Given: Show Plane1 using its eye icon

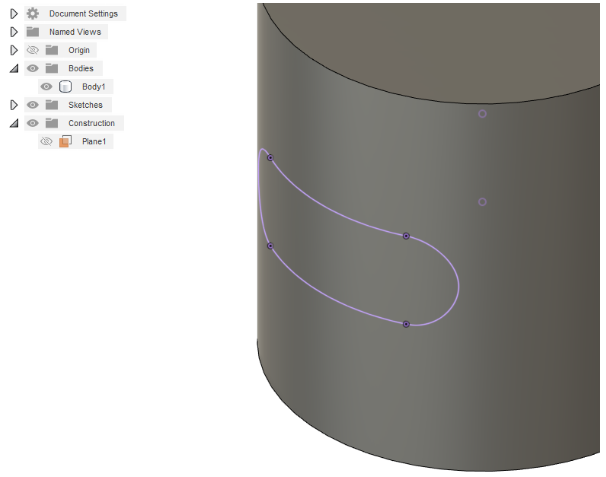Looking at the screenshot, I should (x=46, y=141).
